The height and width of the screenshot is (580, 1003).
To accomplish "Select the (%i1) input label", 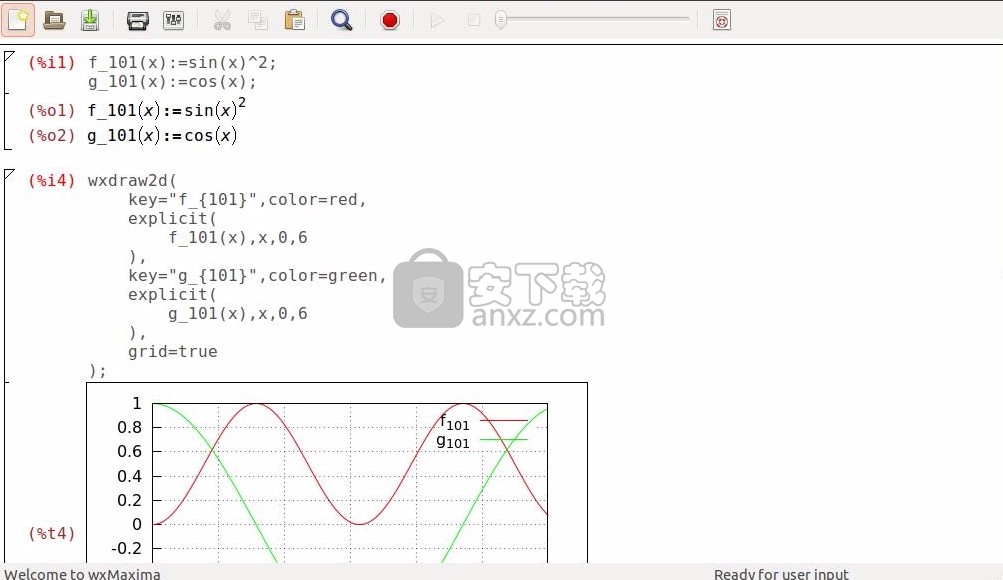I will point(51,62).
